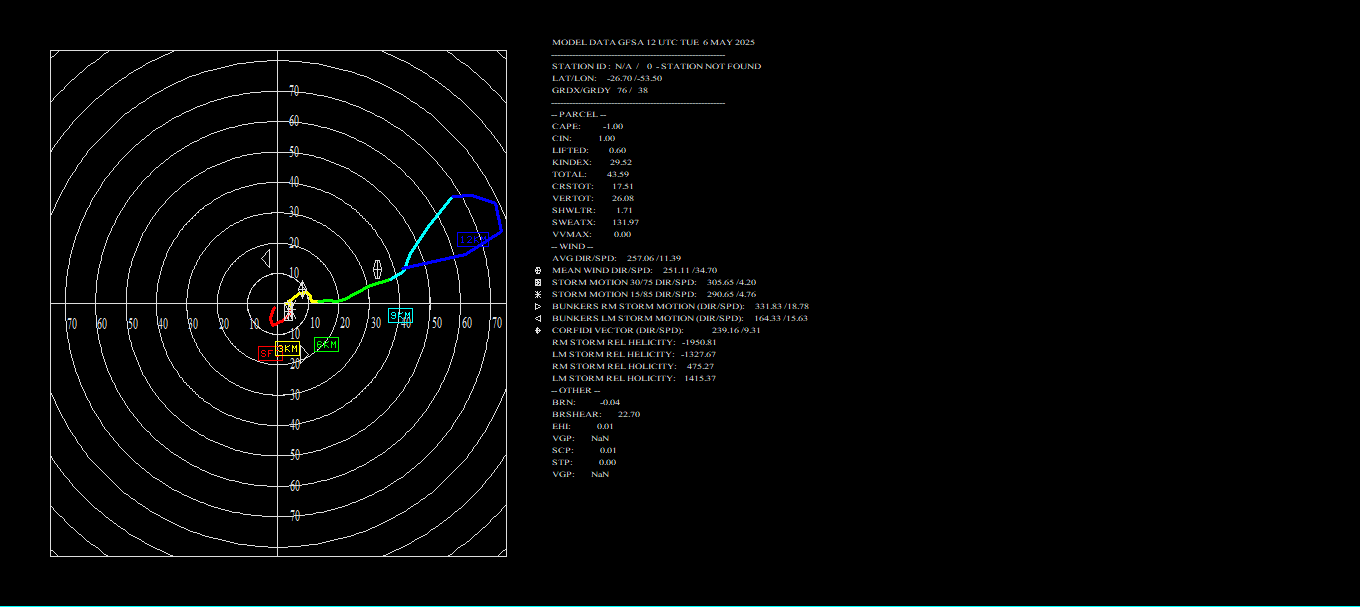Screen dimensions: 1360x607
Task: Click the EHI value line
Action: click(x=583, y=426)
